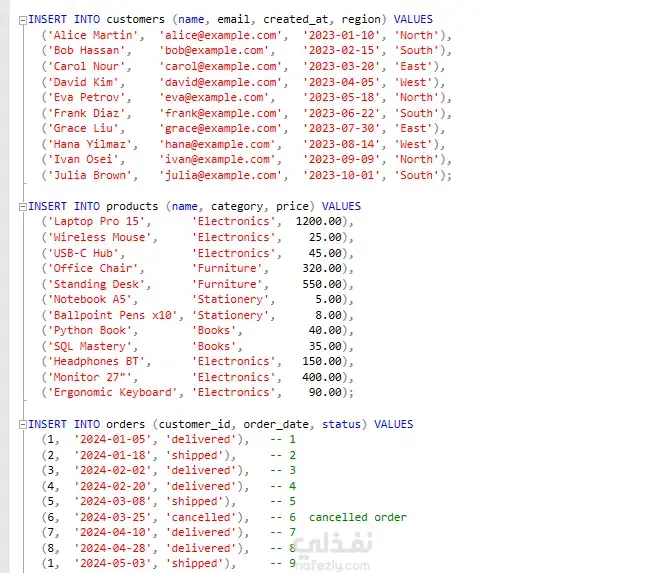665x573 pixels.
Task: Click the '2024-02-02' order date
Action: (112, 470)
